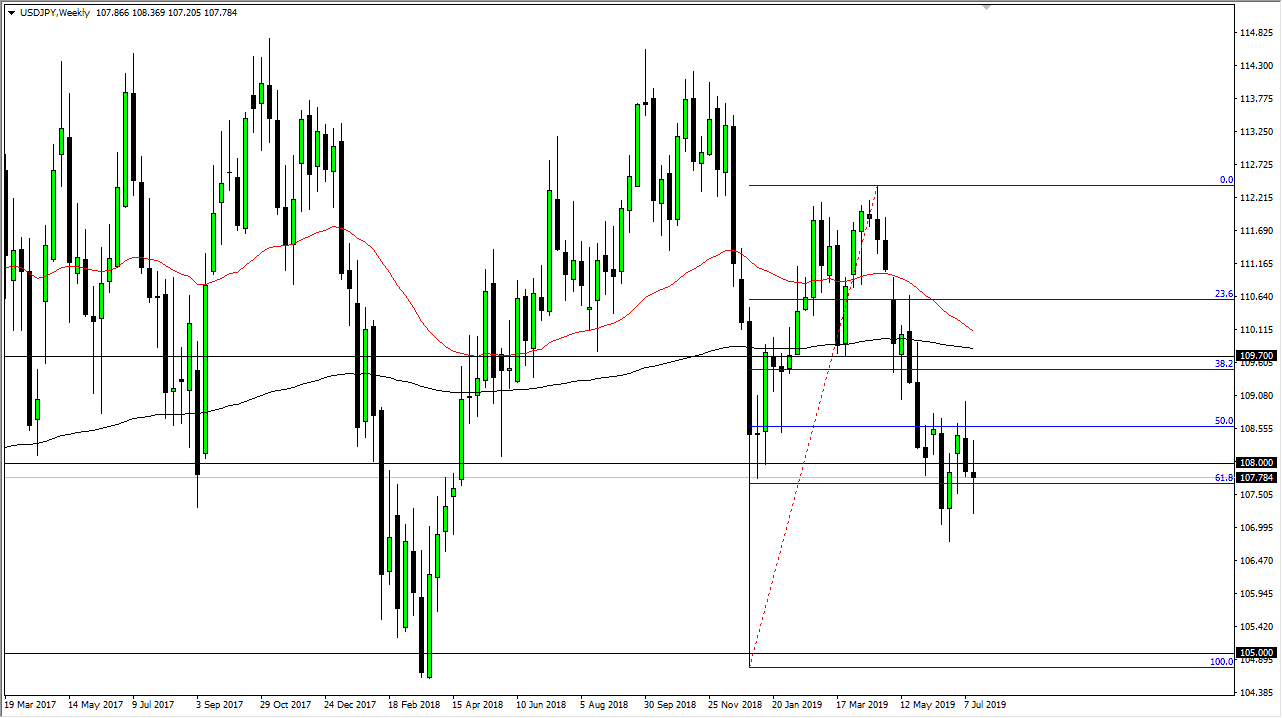Click the Fibonacci 100.0 level label
Image resolution: width=1282 pixels, height=718 pixels.
(1221, 662)
